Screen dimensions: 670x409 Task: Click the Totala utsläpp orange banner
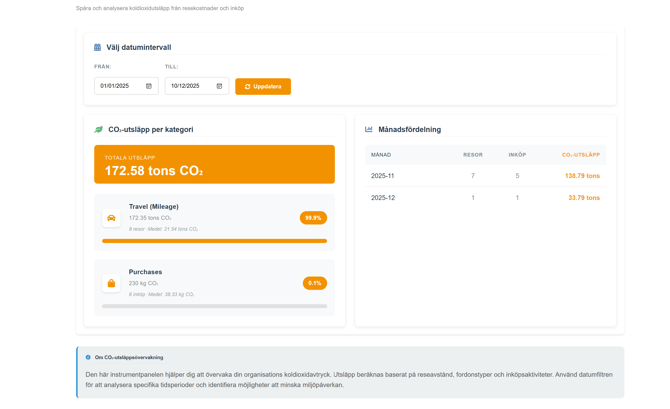point(214,165)
